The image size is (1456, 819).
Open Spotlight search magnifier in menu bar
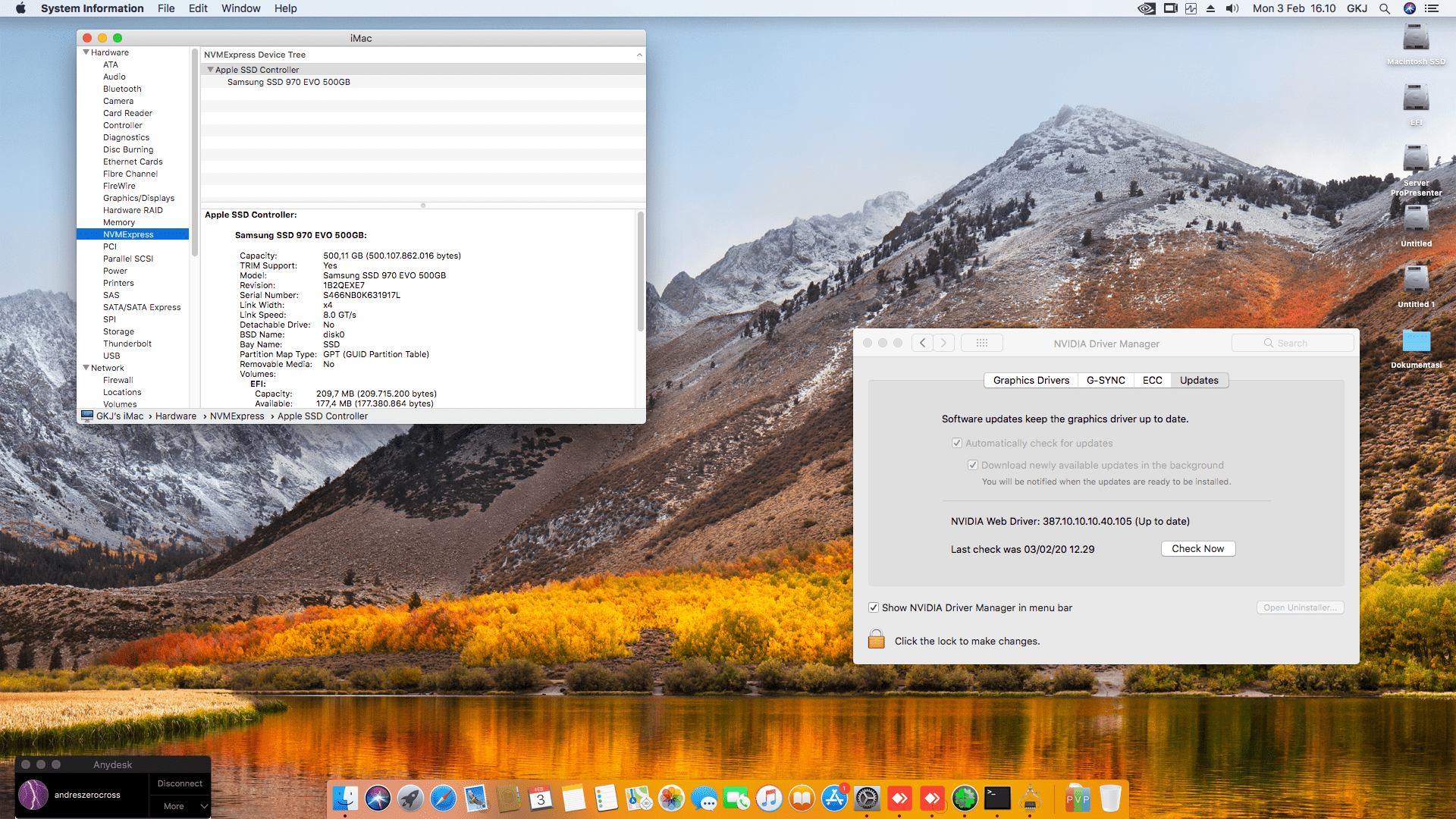click(1384, 8)
